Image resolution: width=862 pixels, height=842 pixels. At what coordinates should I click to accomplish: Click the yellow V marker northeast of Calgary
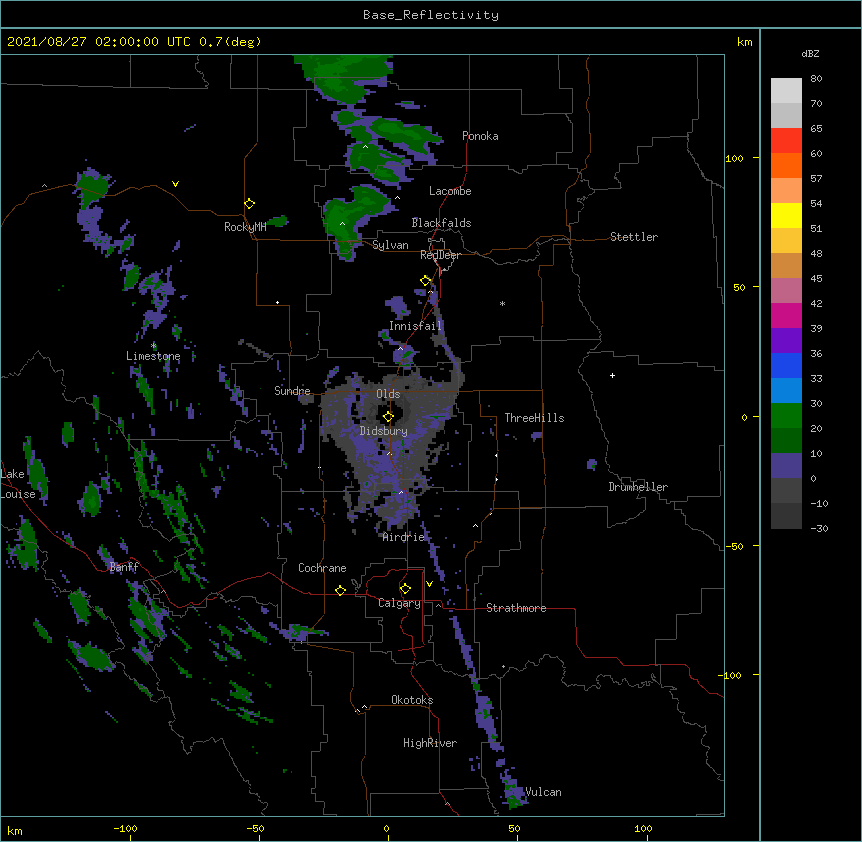429,584
